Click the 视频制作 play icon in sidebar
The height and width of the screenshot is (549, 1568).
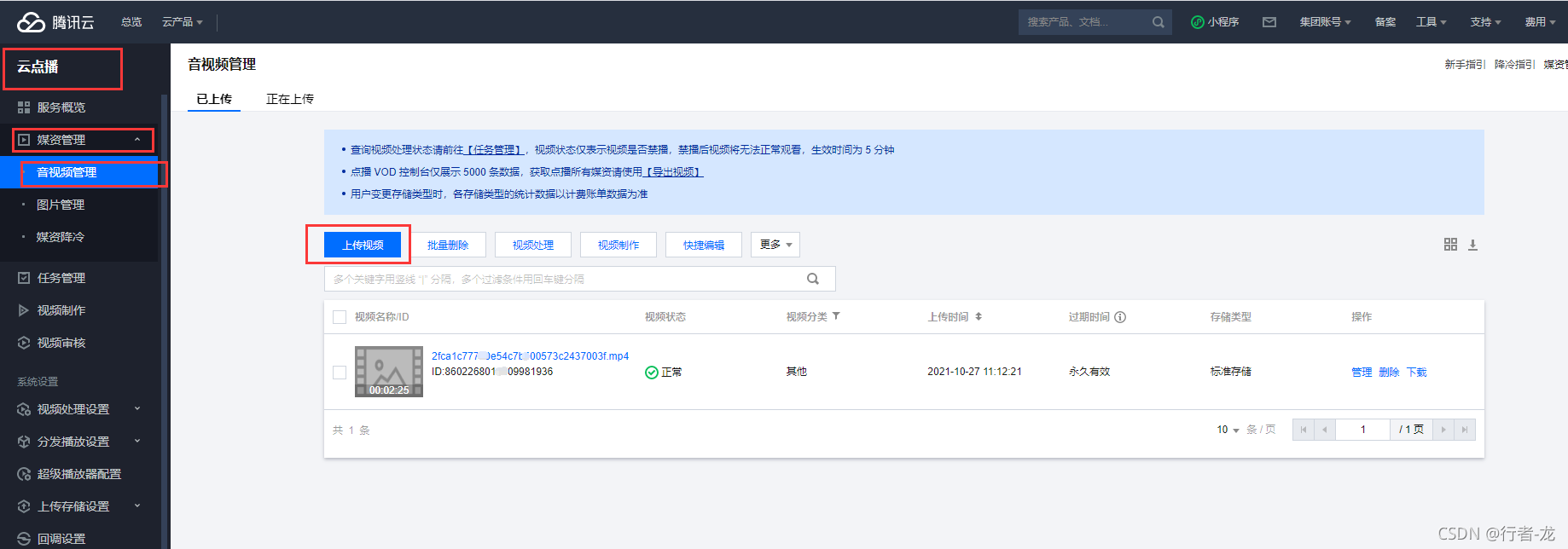(24, 310)
